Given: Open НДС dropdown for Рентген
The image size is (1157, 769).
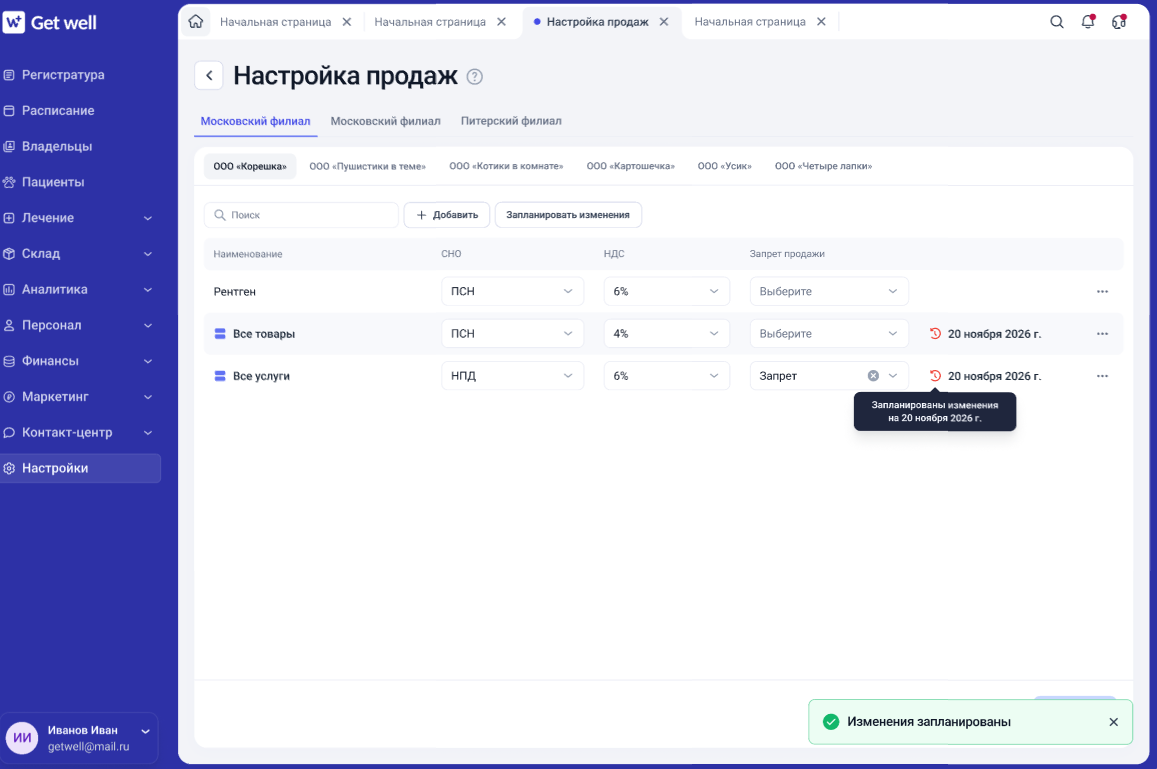Looking at the screenshot, I should pyautogui.click(x=666, y=292).
